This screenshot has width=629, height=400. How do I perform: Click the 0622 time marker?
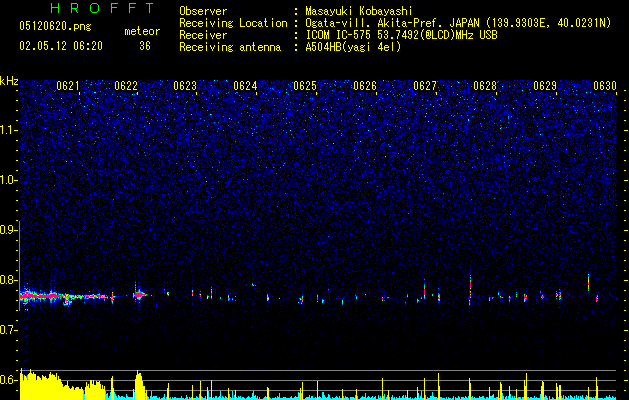[x=126, y=86]
